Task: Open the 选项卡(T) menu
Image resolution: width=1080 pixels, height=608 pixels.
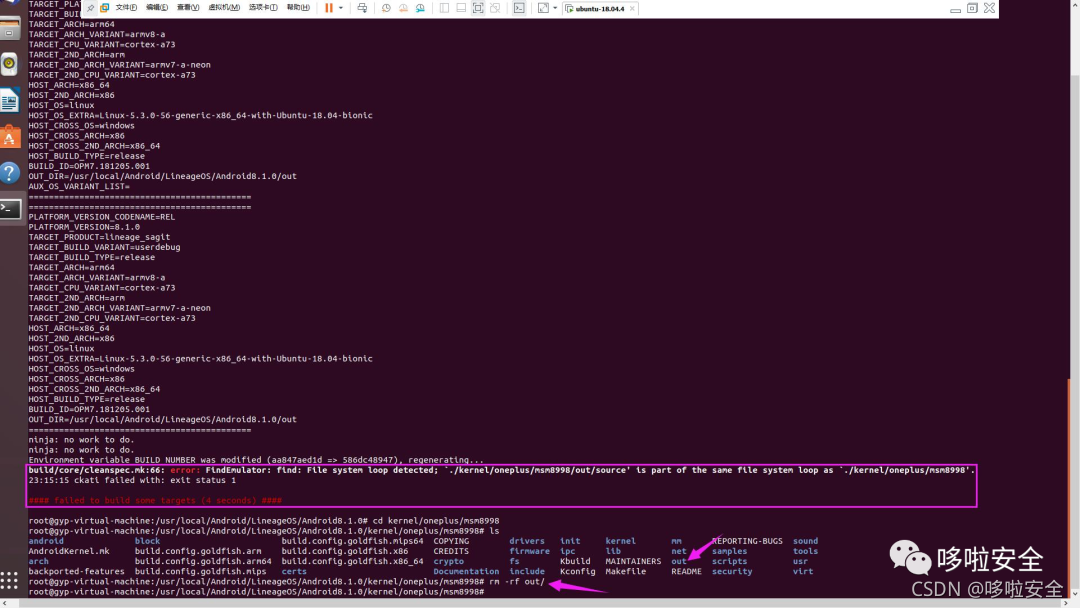Action: pyautogui.click(x=263, y=8)
